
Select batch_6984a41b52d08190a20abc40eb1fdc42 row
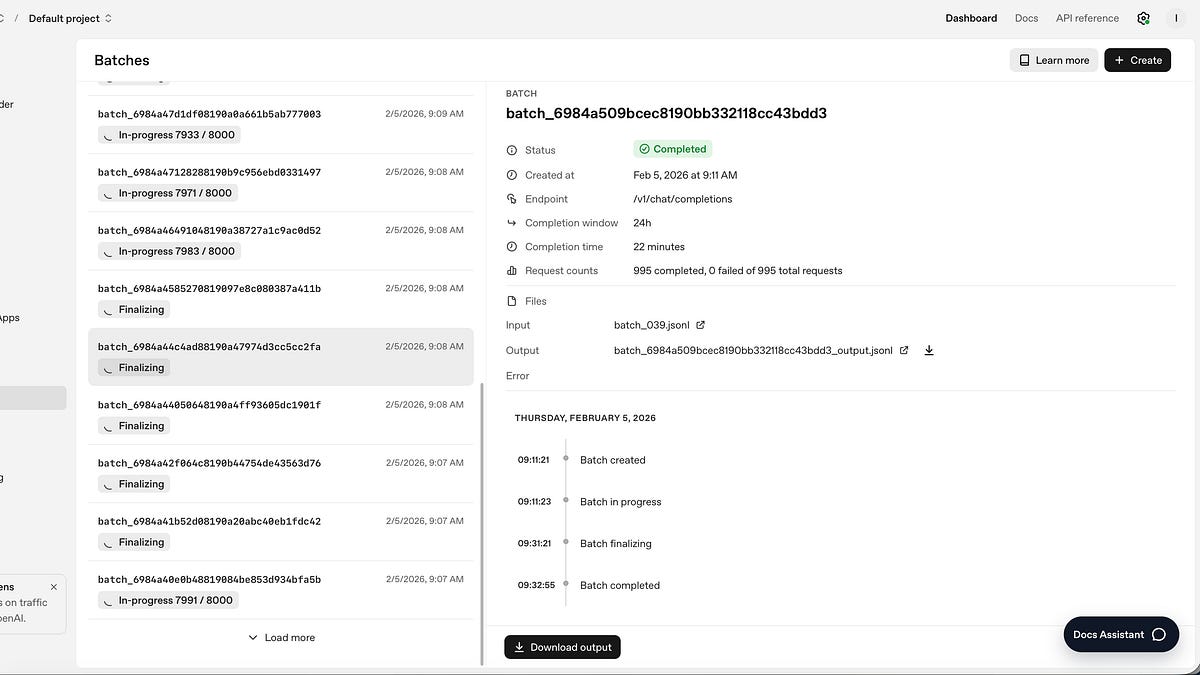coord(280,531)
